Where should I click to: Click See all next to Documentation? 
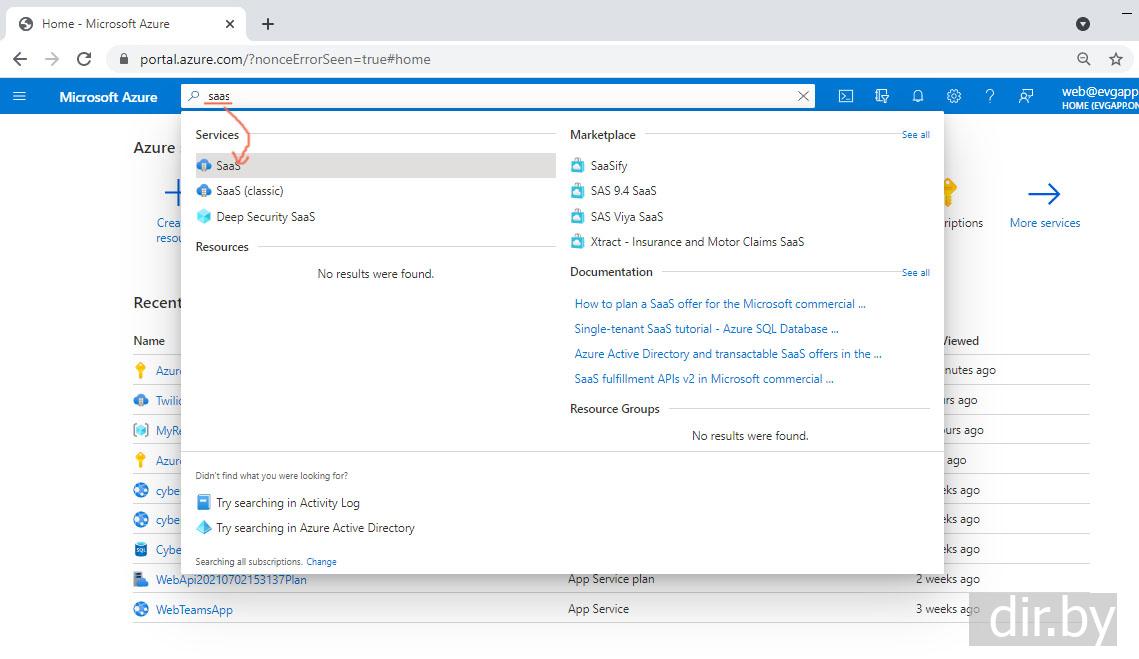(915, 272)
